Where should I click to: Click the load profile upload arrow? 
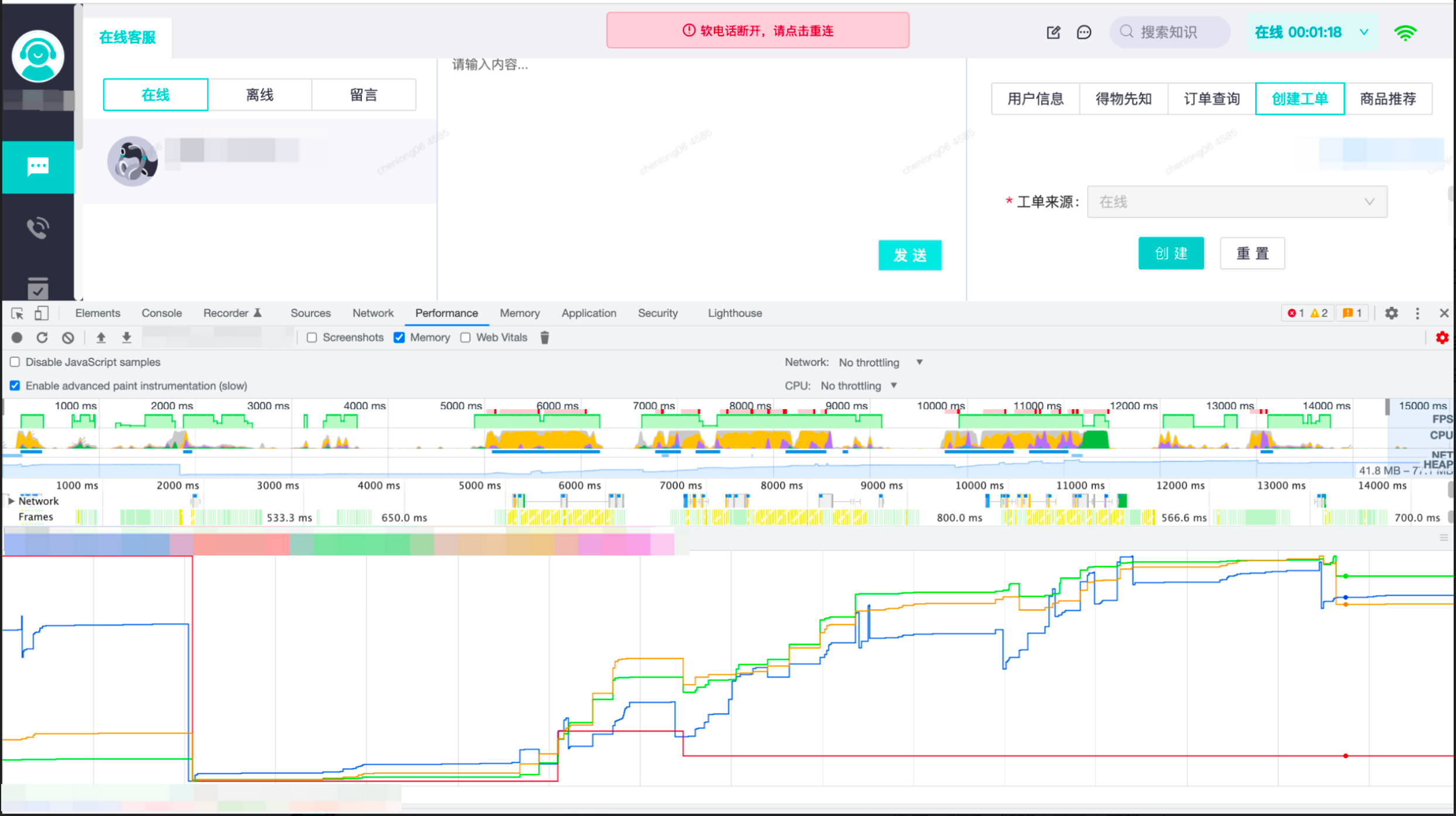(101, 338)
